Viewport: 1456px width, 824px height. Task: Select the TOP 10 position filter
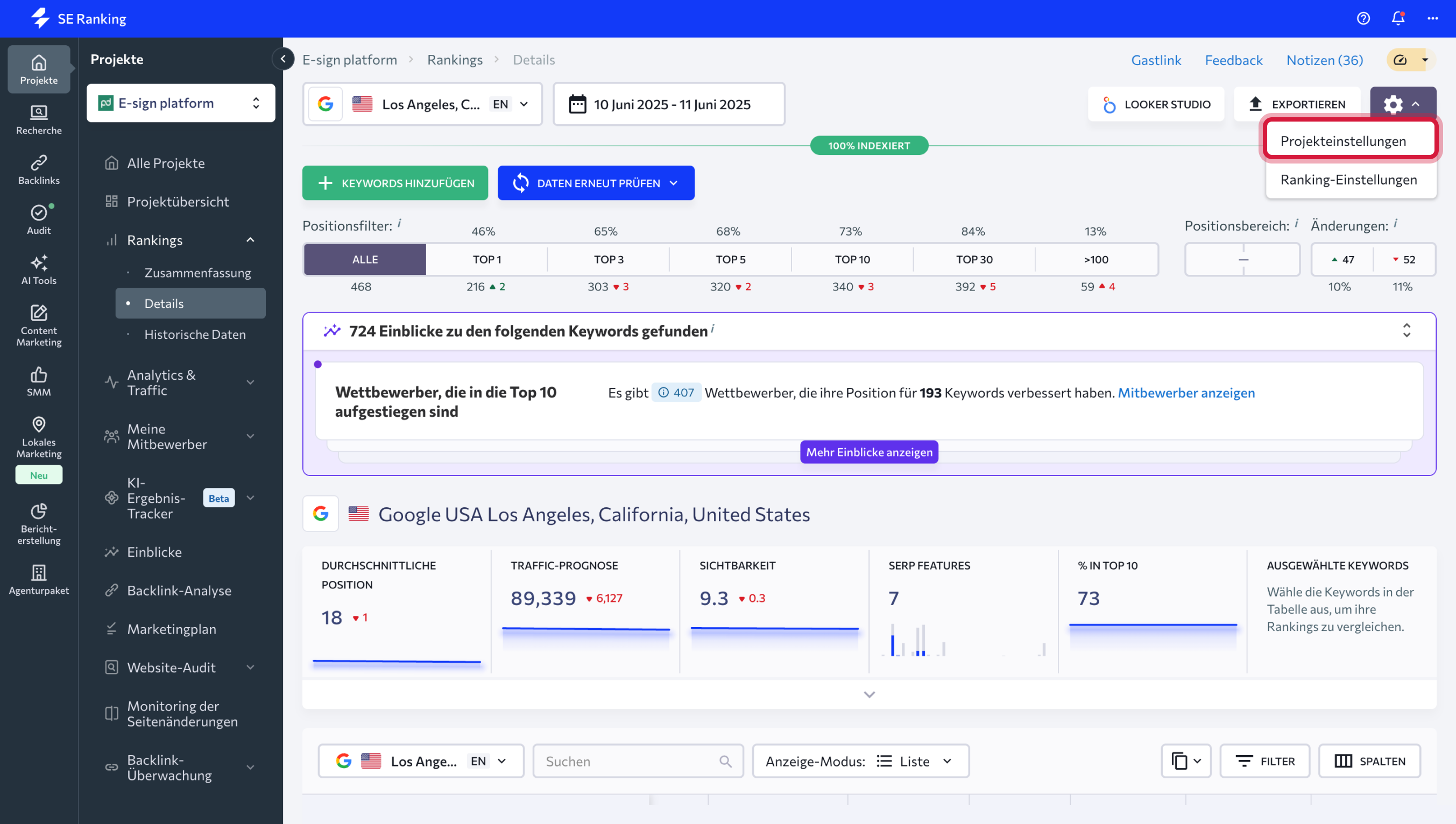pos(852,259)
